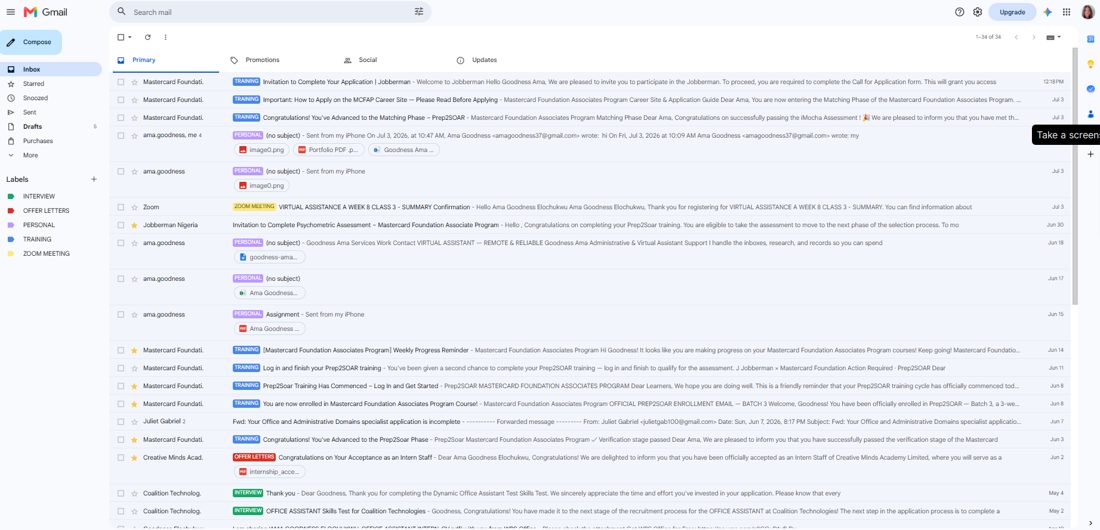Open Google Calendar side panel icon
Screen dimensions: 1100x530
1090,39
